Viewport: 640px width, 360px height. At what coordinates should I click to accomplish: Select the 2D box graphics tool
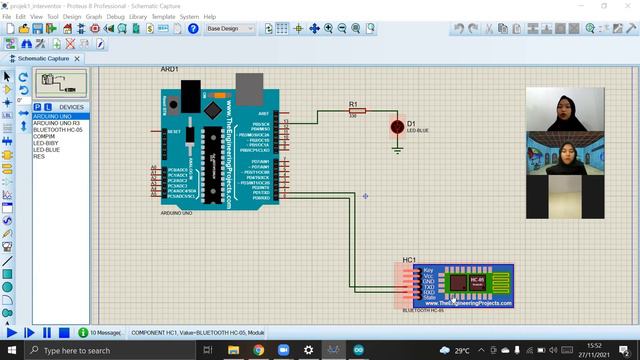pos(7,274)
